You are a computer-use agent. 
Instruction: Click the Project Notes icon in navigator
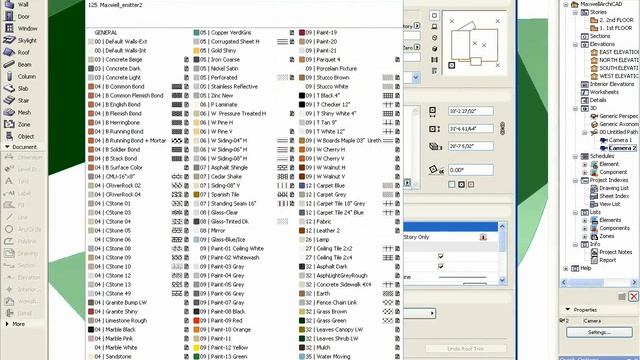point(594,252)
